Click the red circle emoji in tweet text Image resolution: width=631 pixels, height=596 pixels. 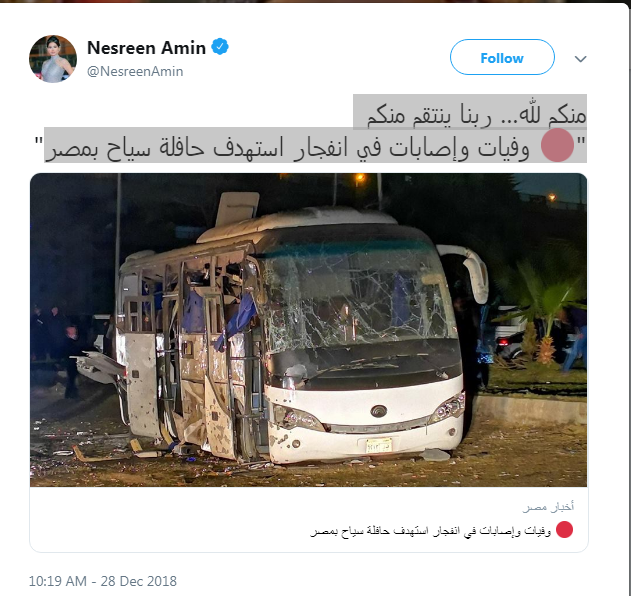[557, 145]
